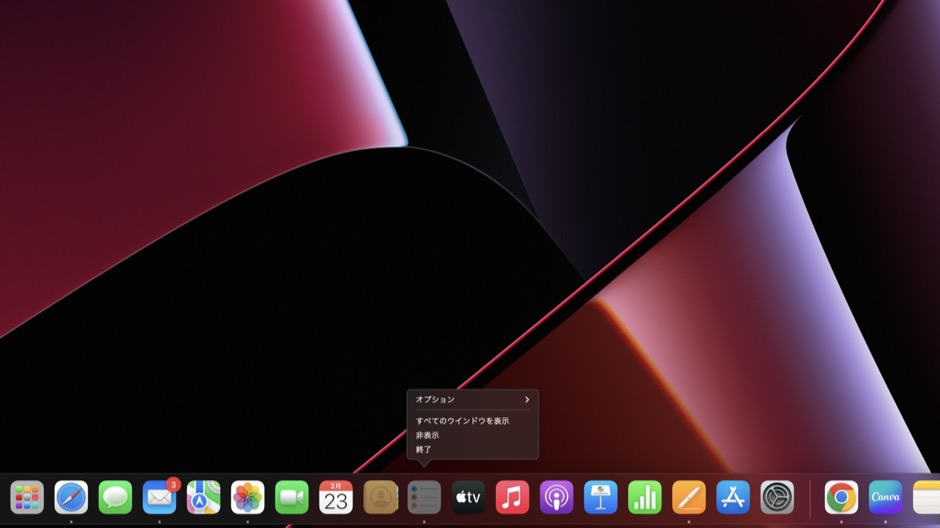Launch the Photos app
The width and height of the screenshot is (940, 528).
(x=247, y=497)
